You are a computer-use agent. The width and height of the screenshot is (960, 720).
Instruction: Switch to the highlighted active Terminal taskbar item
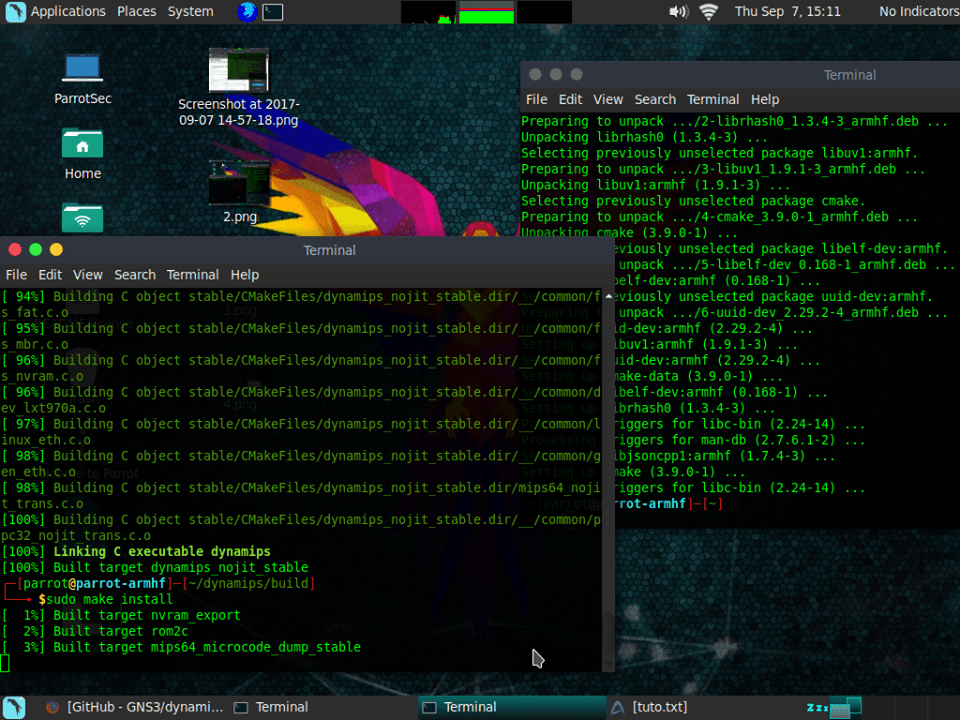[512, 707]
